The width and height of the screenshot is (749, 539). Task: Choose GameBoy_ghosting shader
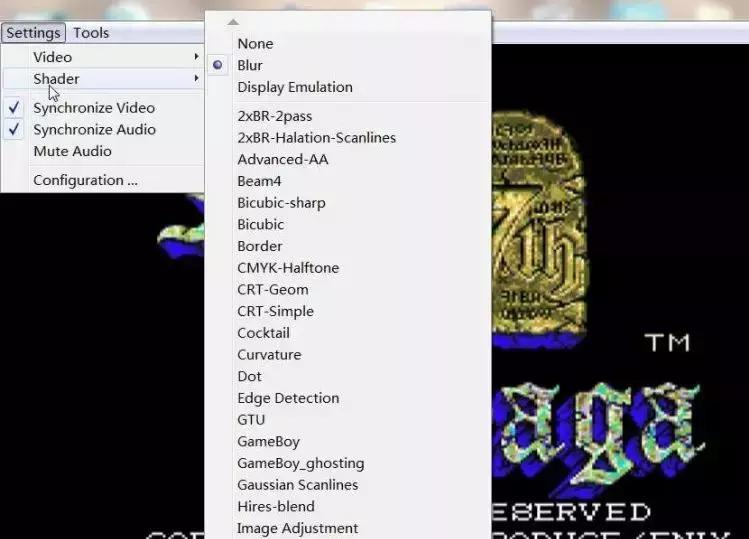click(x=300, y=463)
